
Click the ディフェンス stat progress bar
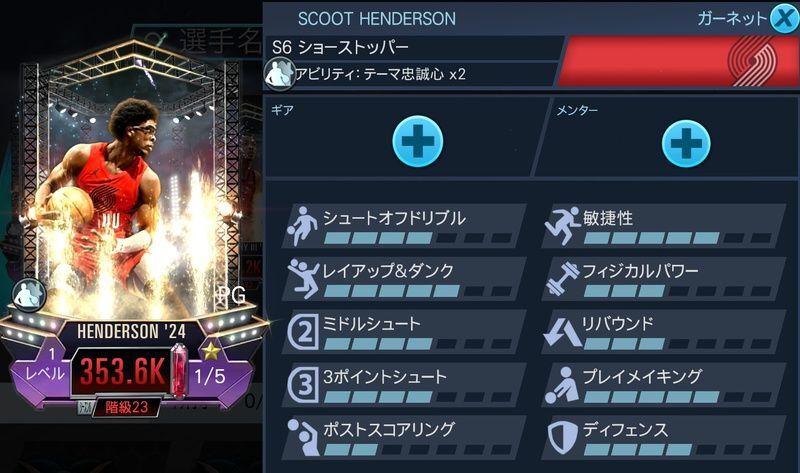pyautogui.click(x=678, y=450)
